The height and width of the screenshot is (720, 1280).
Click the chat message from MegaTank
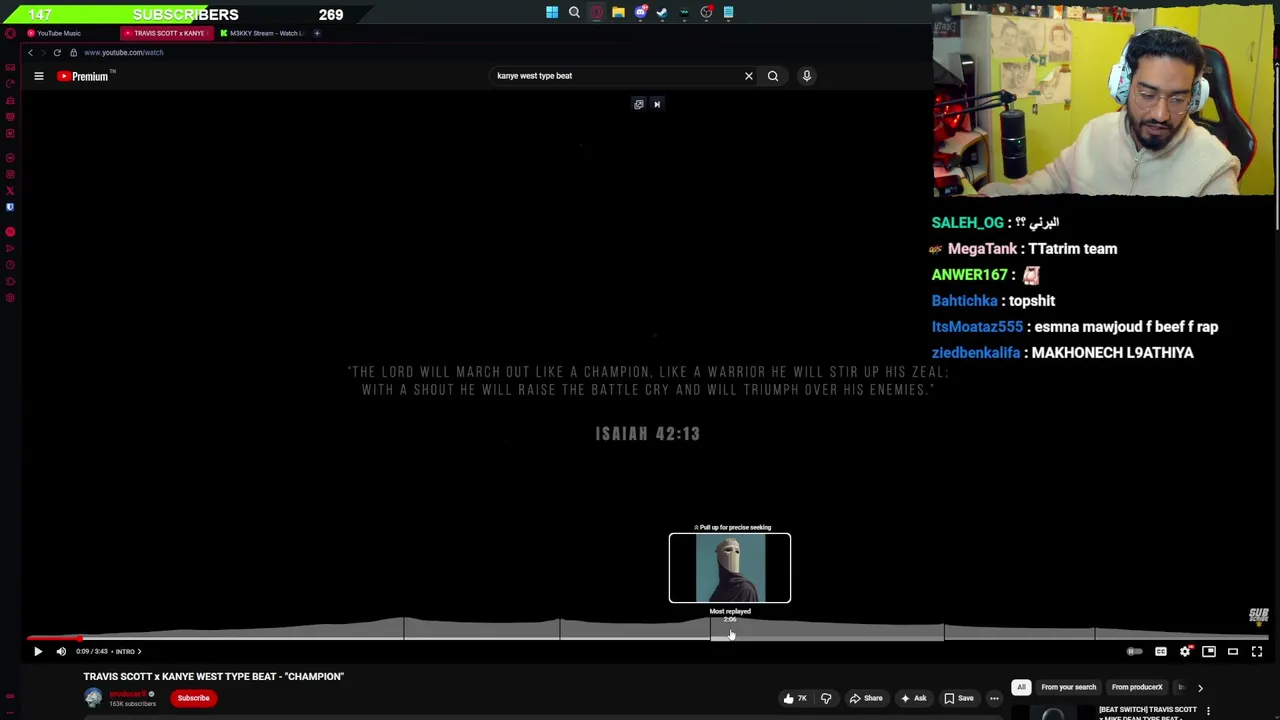tap(1024, 249)
